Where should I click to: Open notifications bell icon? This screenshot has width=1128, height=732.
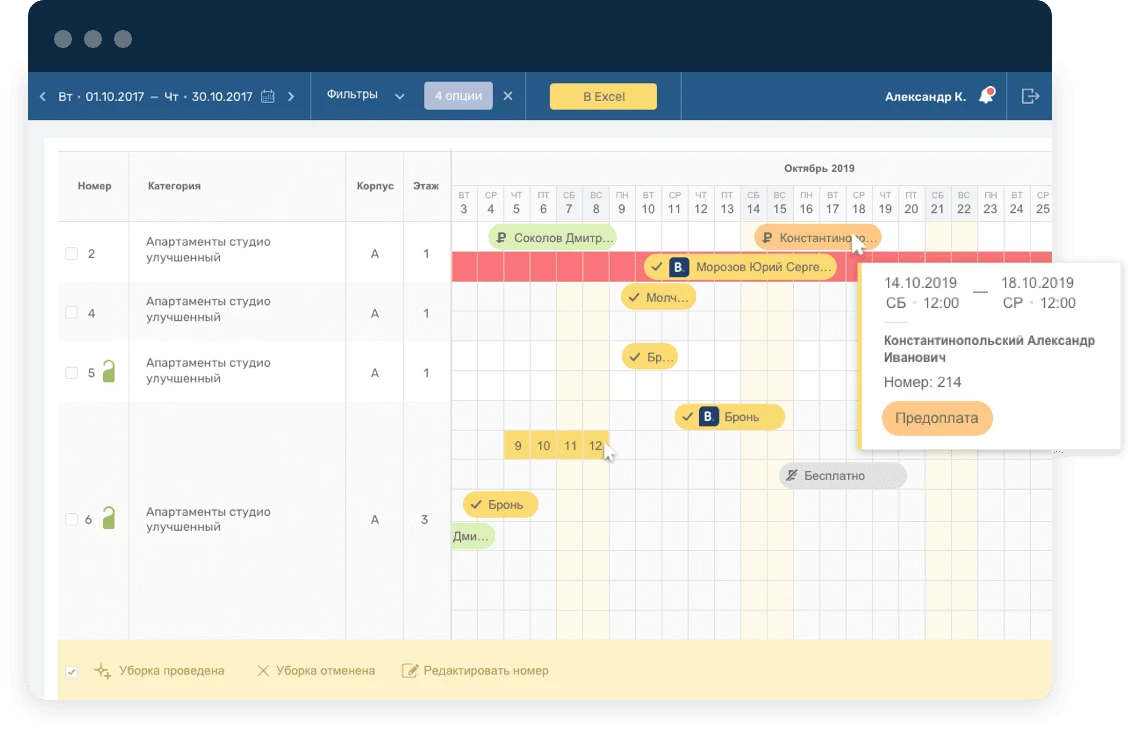(x=986, y=96)
